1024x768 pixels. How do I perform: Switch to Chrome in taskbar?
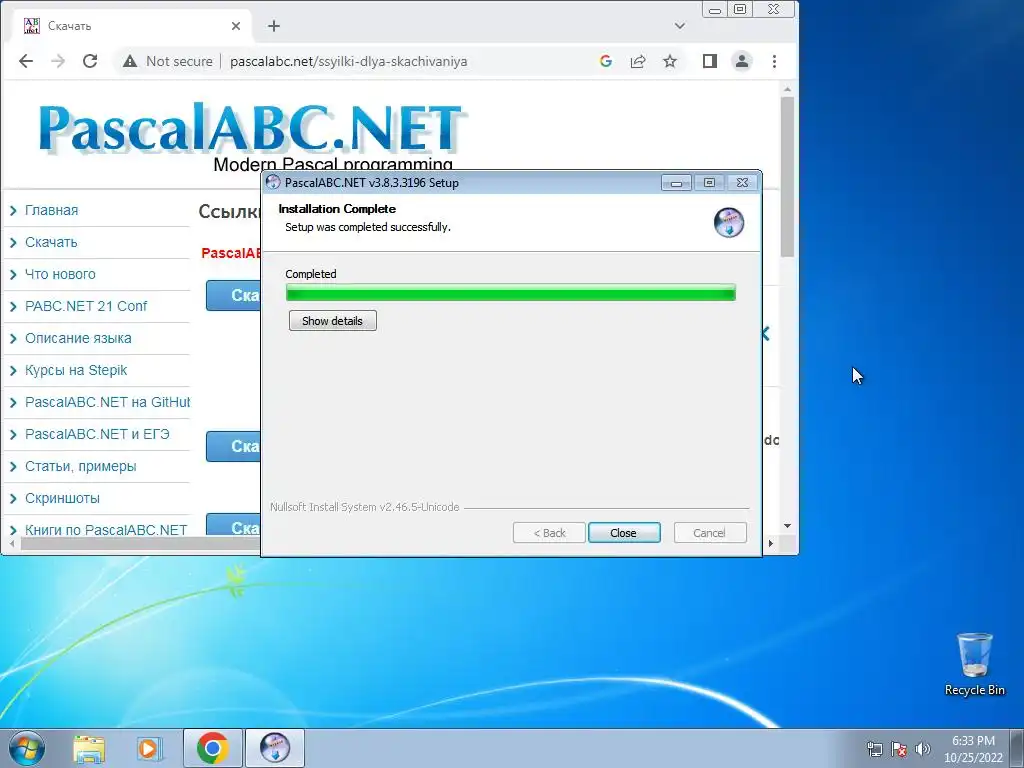pyautogui.click(x=212, y=748)
